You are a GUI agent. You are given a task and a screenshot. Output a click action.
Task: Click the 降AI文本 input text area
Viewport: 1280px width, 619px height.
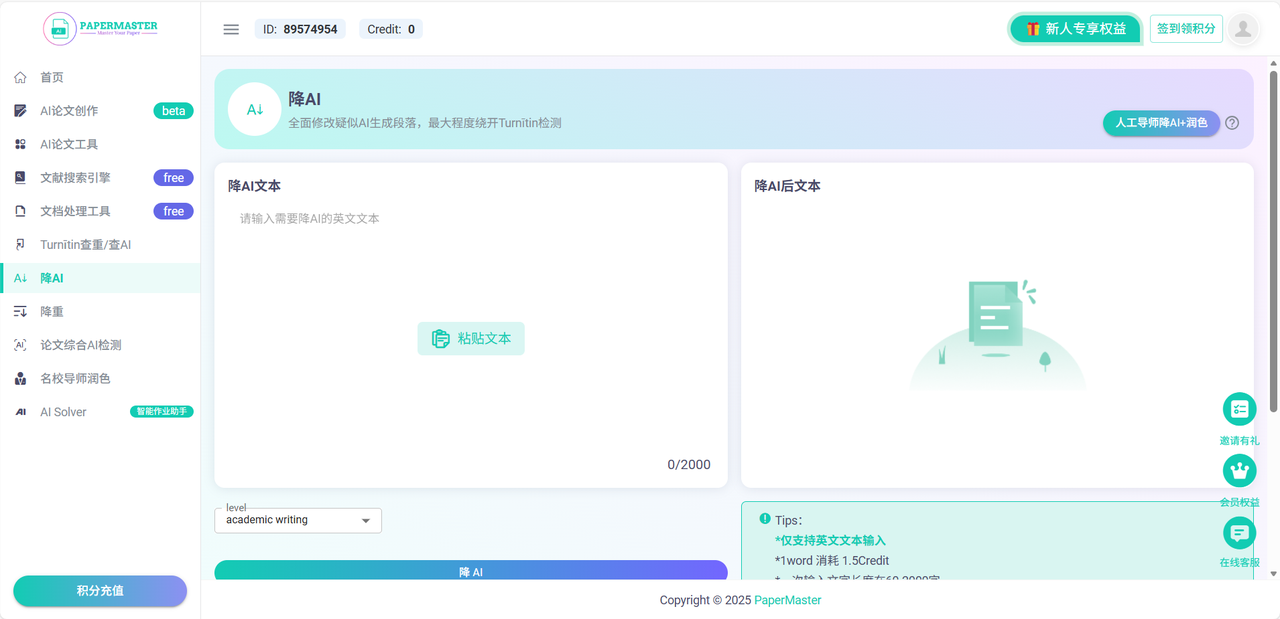click(x=471, y=330)
